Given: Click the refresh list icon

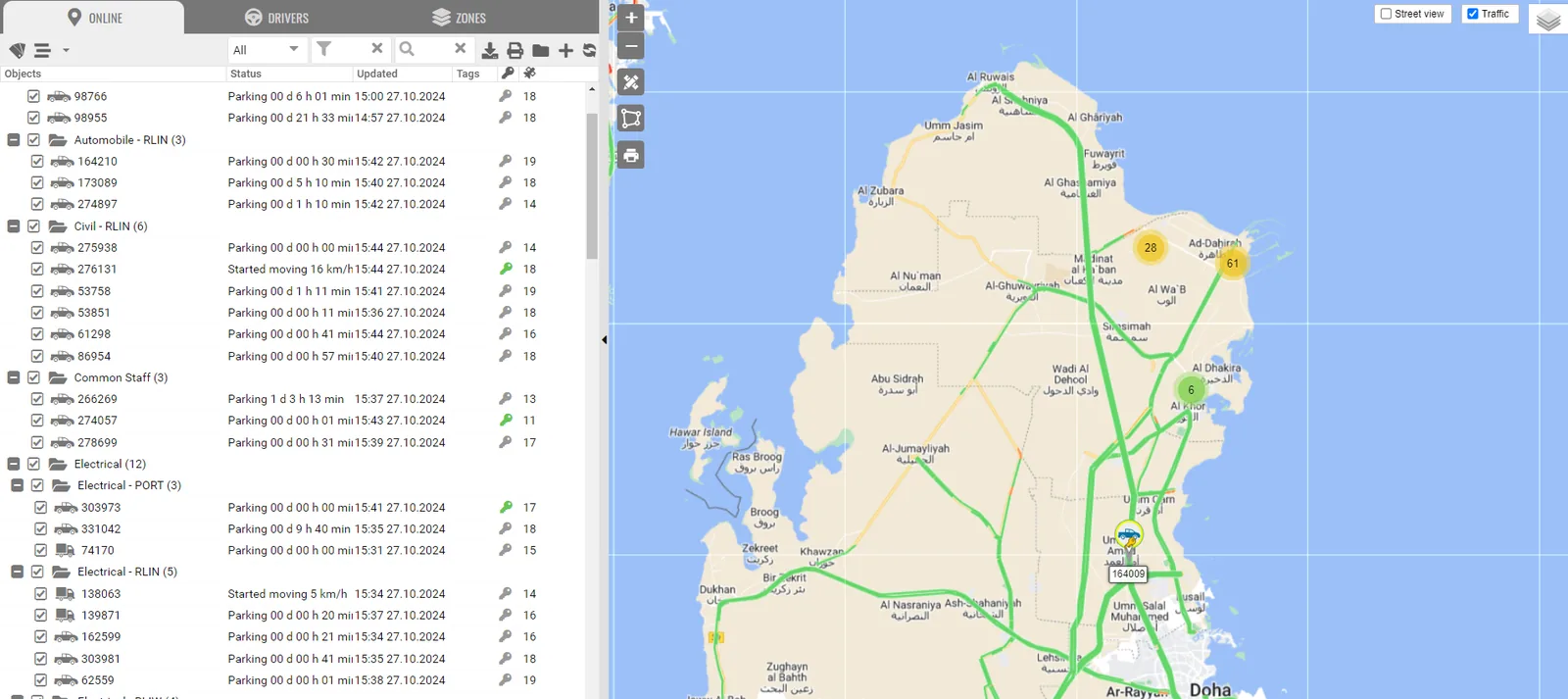Looking at the screenshot, I should click(x=589, y=50).
